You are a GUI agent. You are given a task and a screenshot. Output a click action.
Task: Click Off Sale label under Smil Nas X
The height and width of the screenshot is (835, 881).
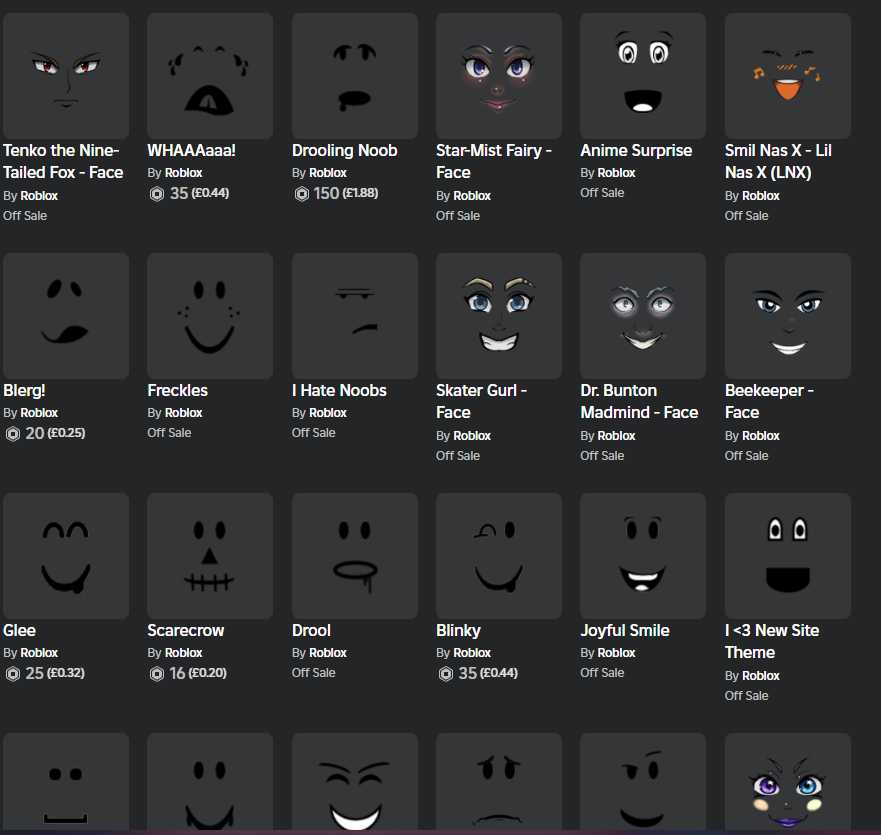(x=746, y=216)
